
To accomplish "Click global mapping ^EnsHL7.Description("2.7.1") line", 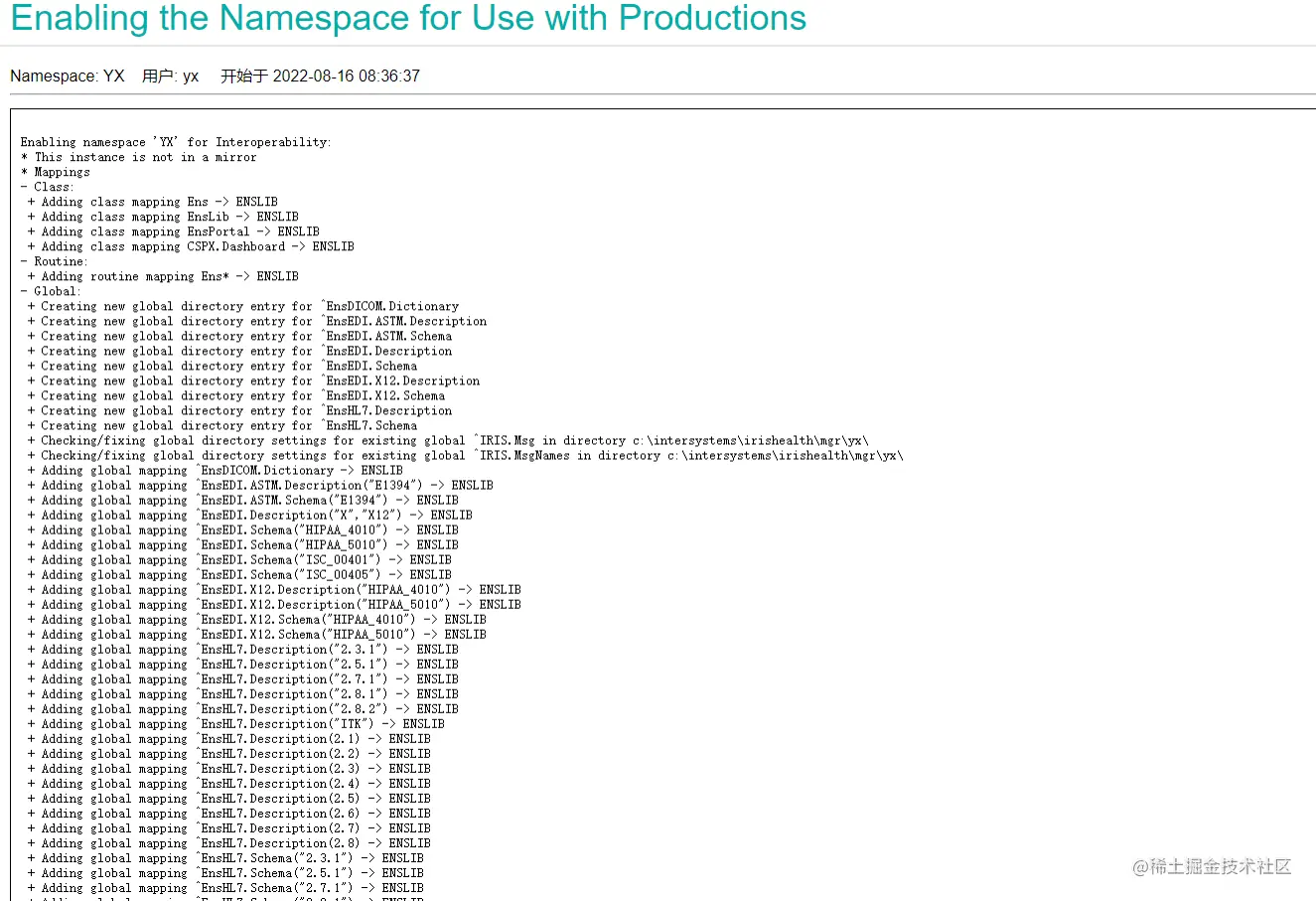I will 243,678.
